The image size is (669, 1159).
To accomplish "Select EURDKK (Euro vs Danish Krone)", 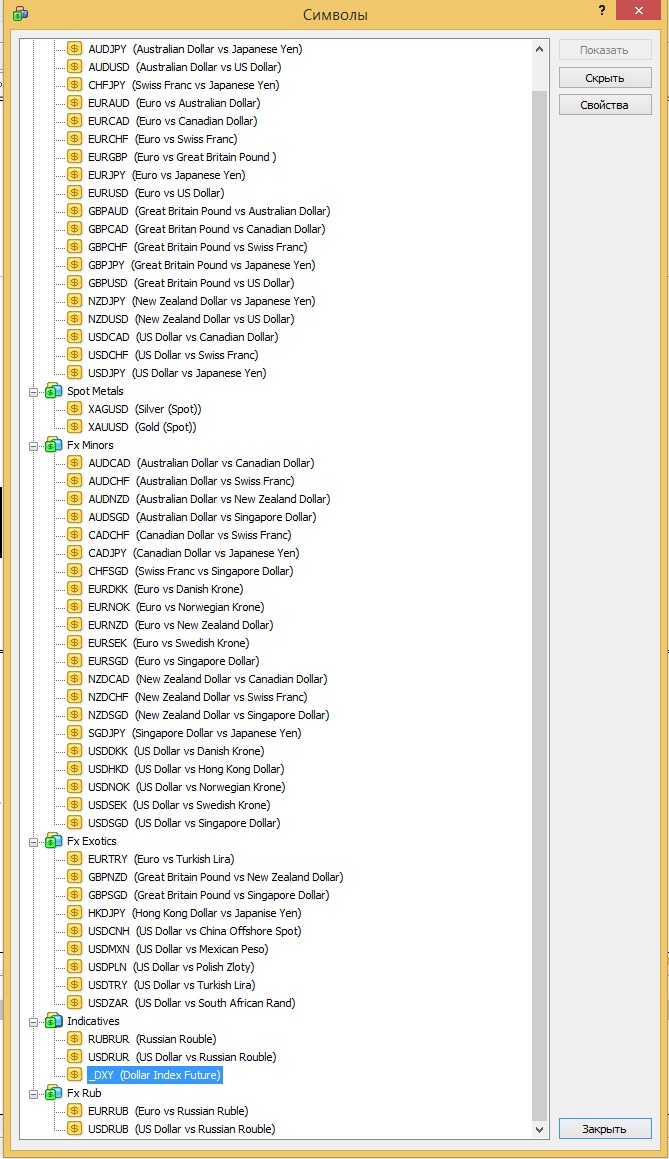I will 166,589.
